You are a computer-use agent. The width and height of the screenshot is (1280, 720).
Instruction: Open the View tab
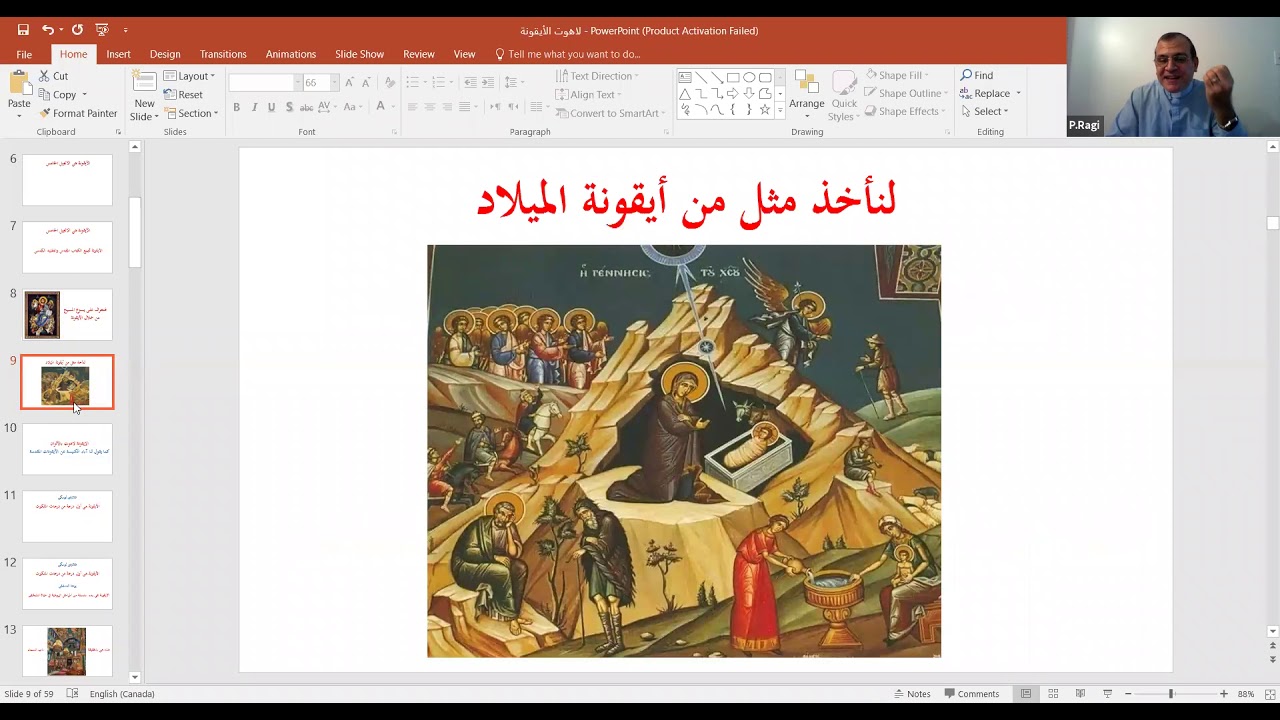click(x=464, y=54)
